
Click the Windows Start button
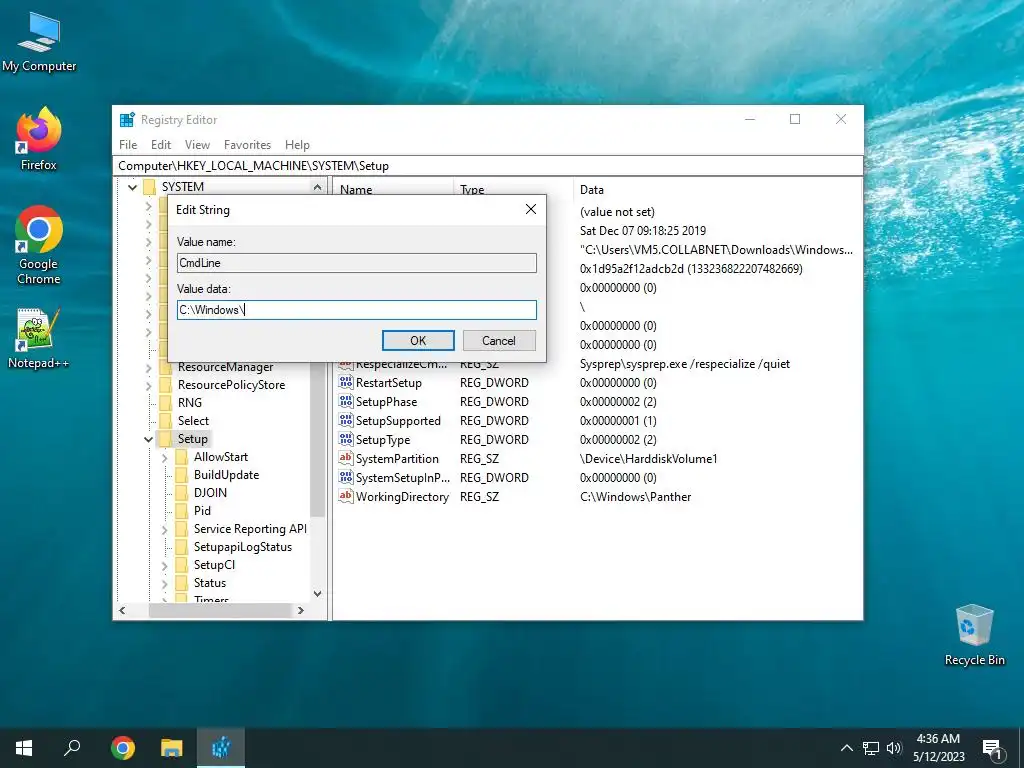click(24, 748)
